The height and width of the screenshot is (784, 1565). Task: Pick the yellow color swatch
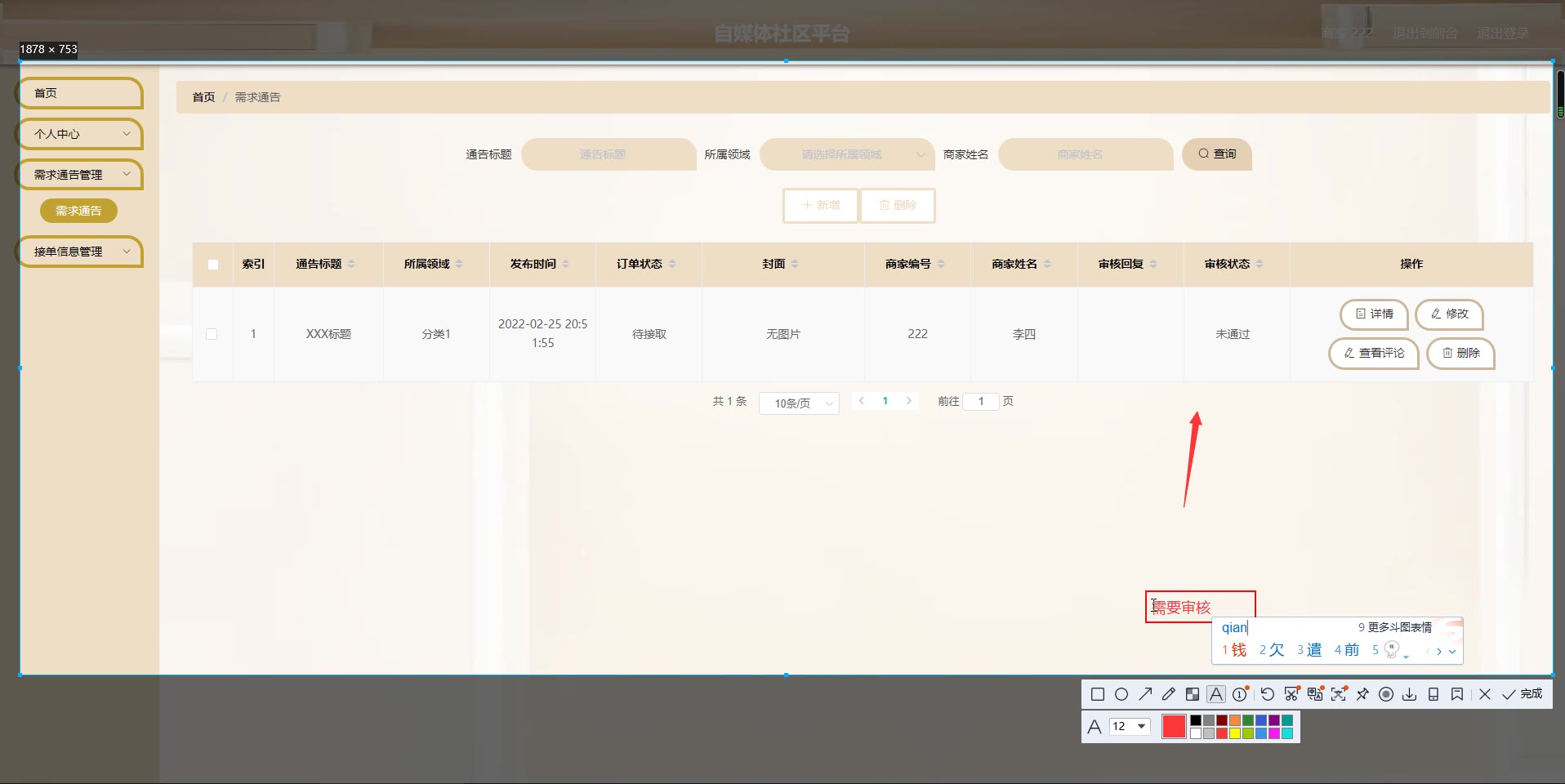[x=1235, y=733]
